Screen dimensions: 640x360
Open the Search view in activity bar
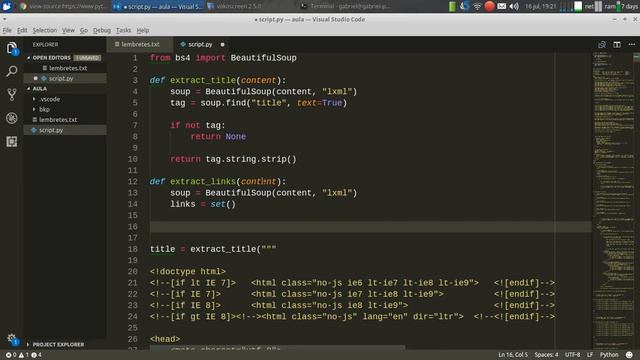tap(12, 71)
